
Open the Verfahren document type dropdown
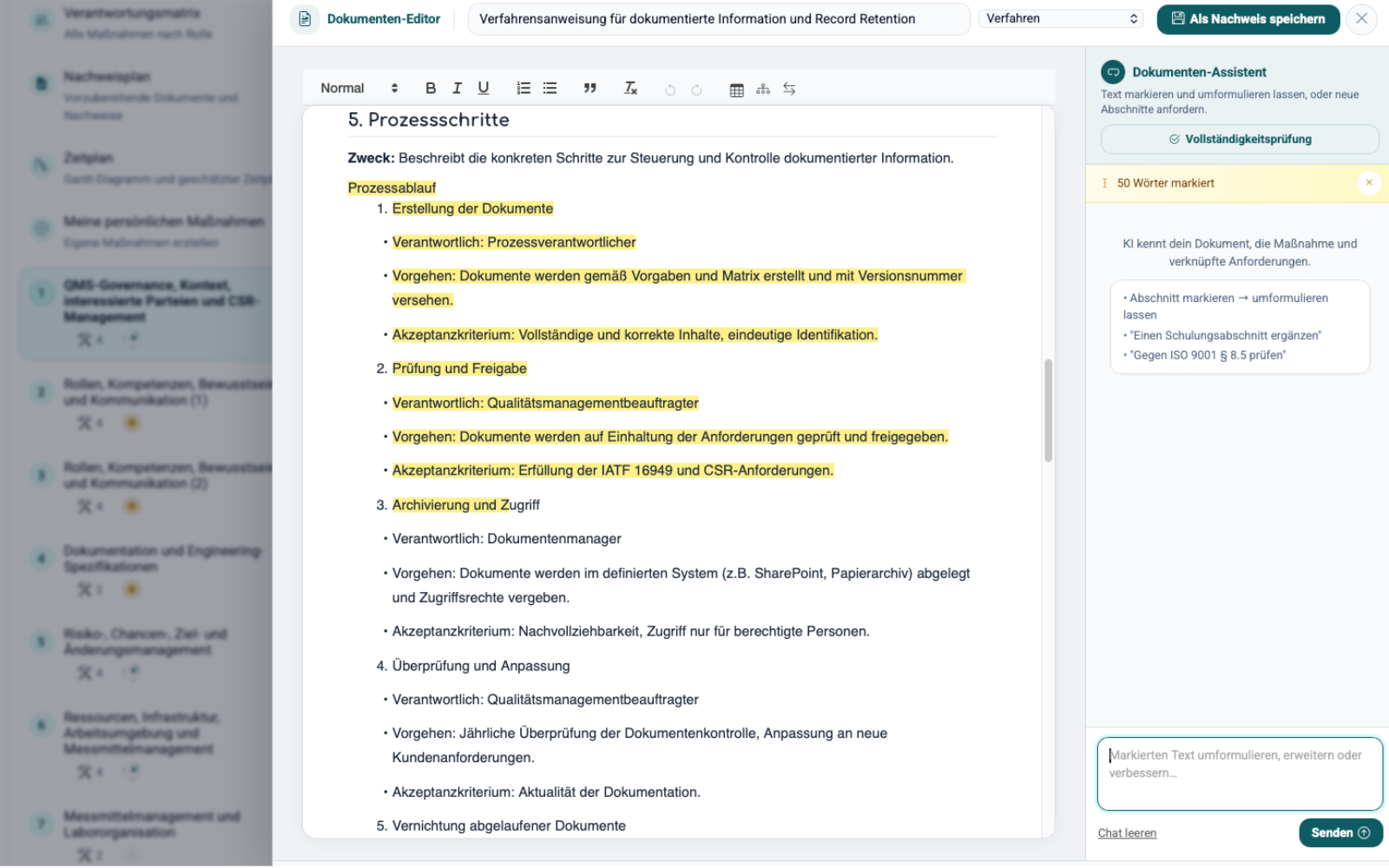pos(1061,18)
